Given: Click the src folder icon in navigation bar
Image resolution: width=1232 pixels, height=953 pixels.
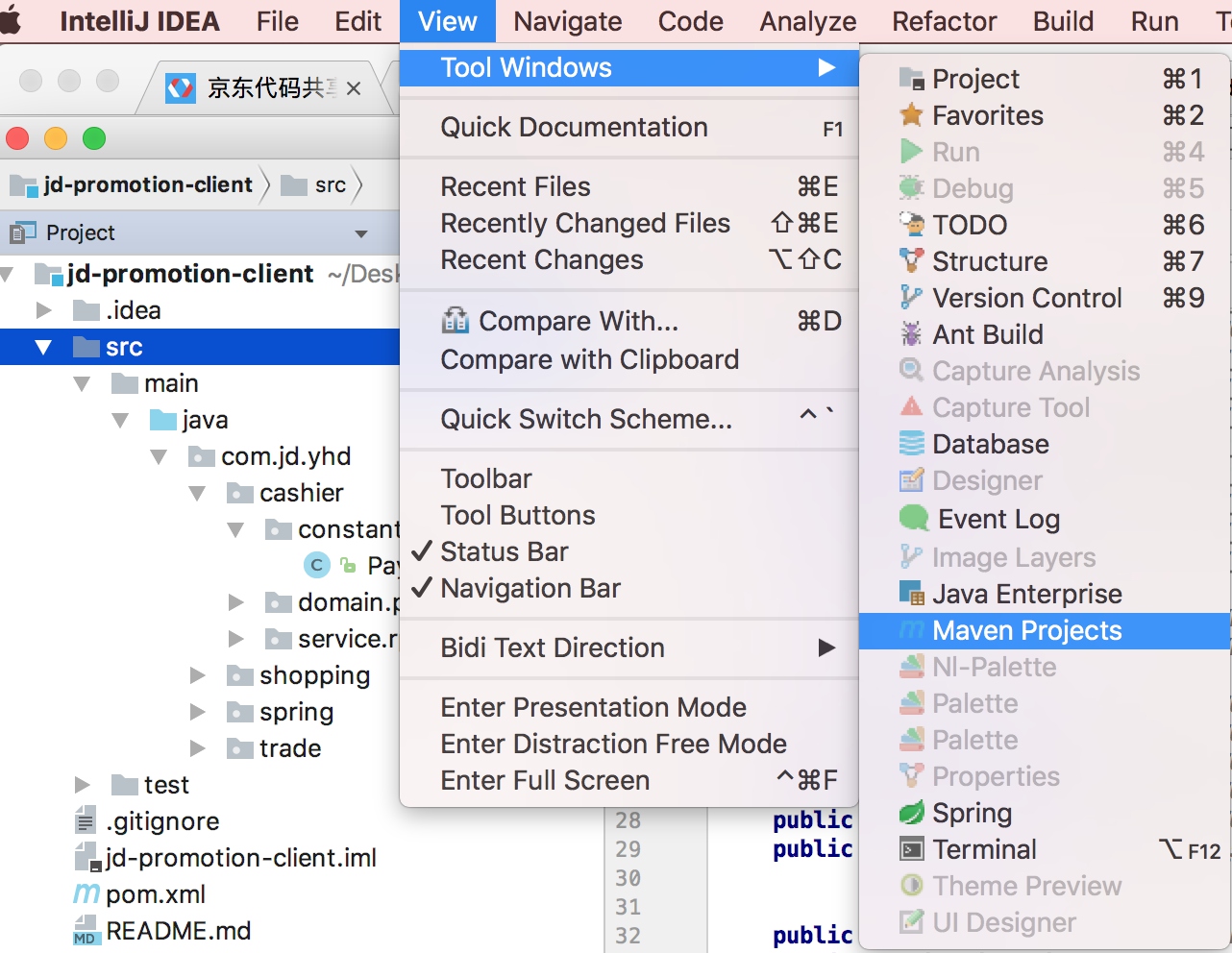Looking at the screenshot, I should coord(294,185).
